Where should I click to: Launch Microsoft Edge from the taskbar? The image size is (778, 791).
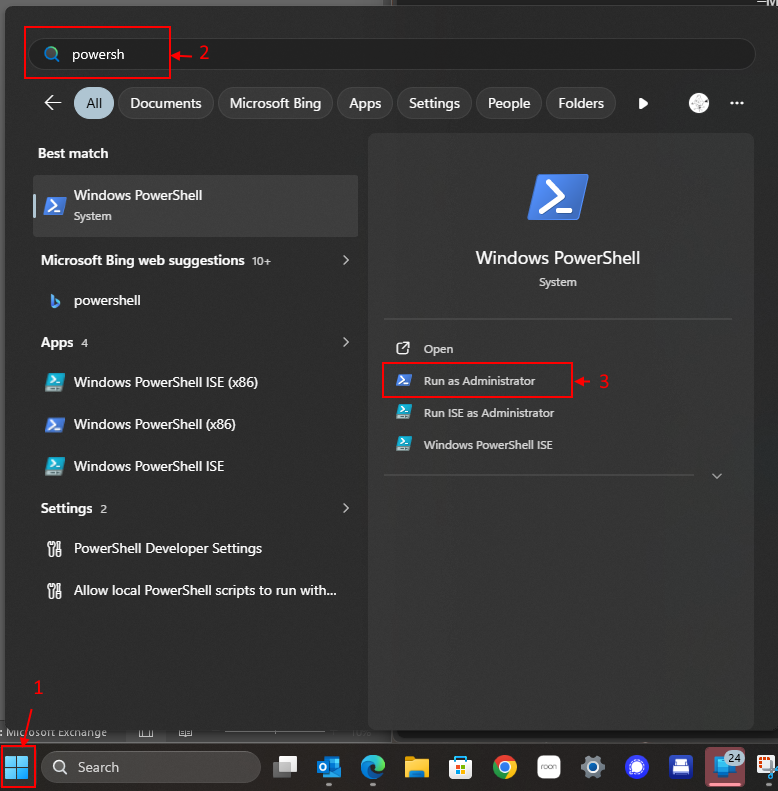[372, 767]
